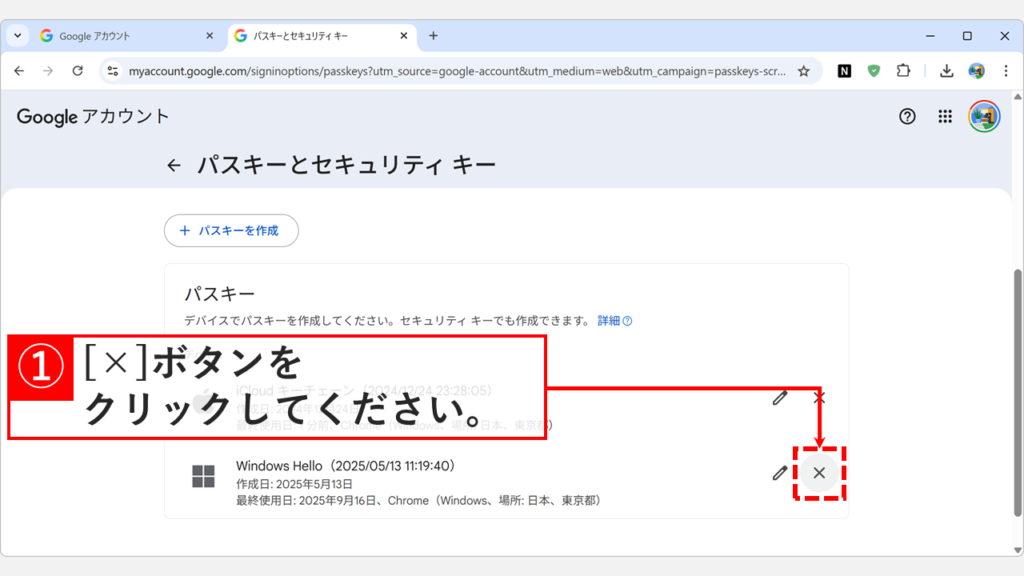This screenshot has height=576, width=1024.
Task: Open a new browser tab
Action: 432,35
